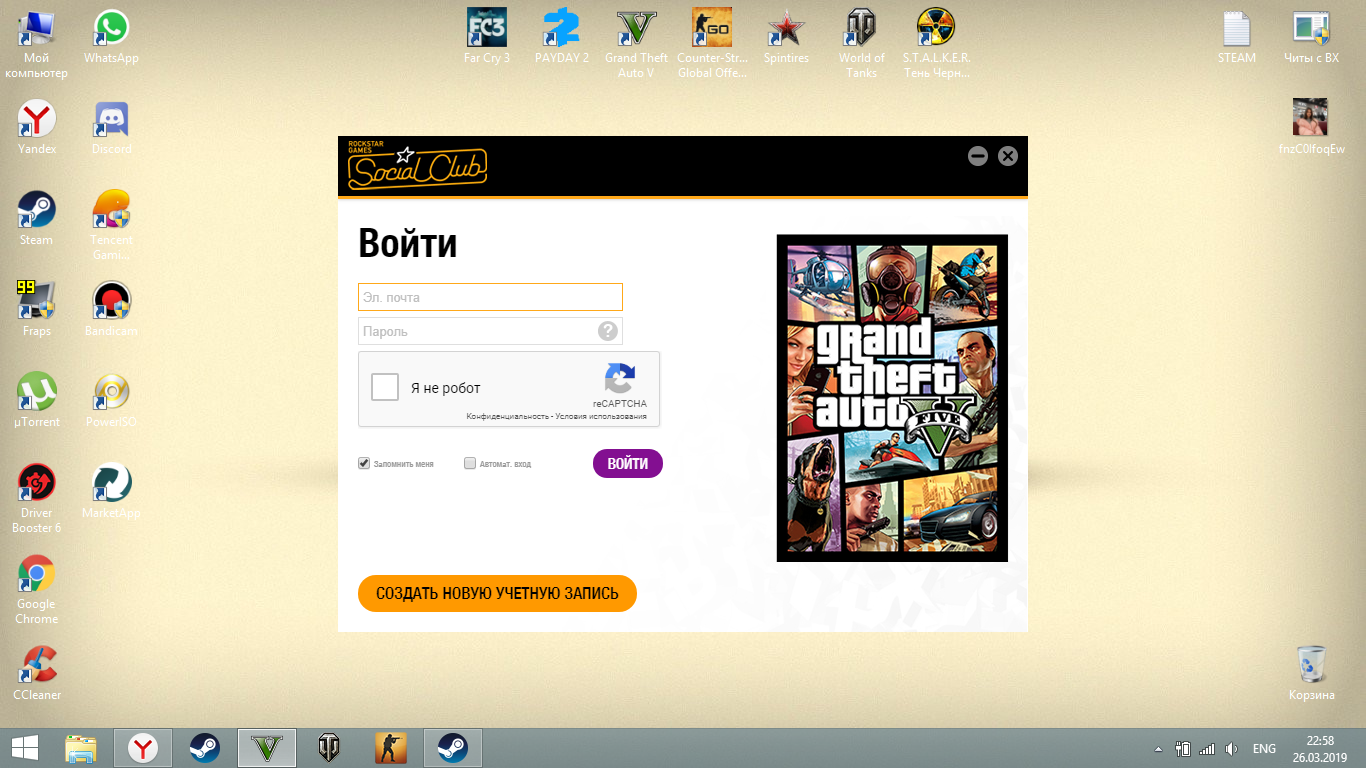1366x768 pixels.
Task: Open the Yandex browser desktop shortcut
Action: [x=37, y=128]
